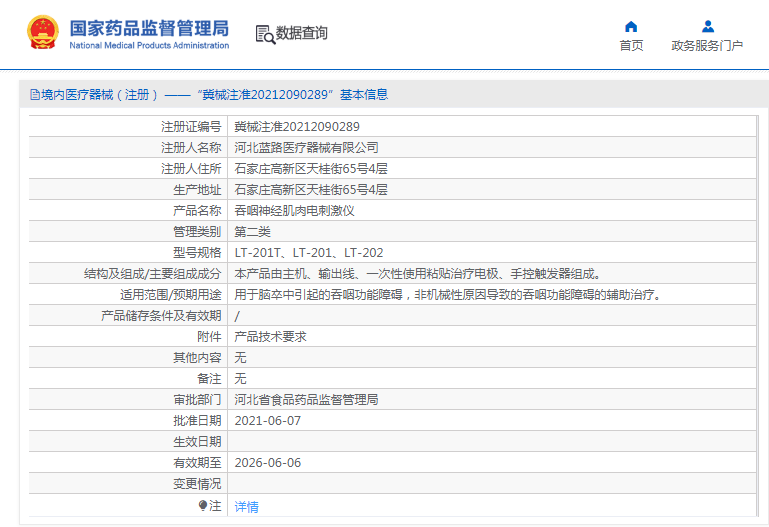This screenshot has width=769, height=527.
Task: Click the 其他内容 label
Action: point(197,358)
